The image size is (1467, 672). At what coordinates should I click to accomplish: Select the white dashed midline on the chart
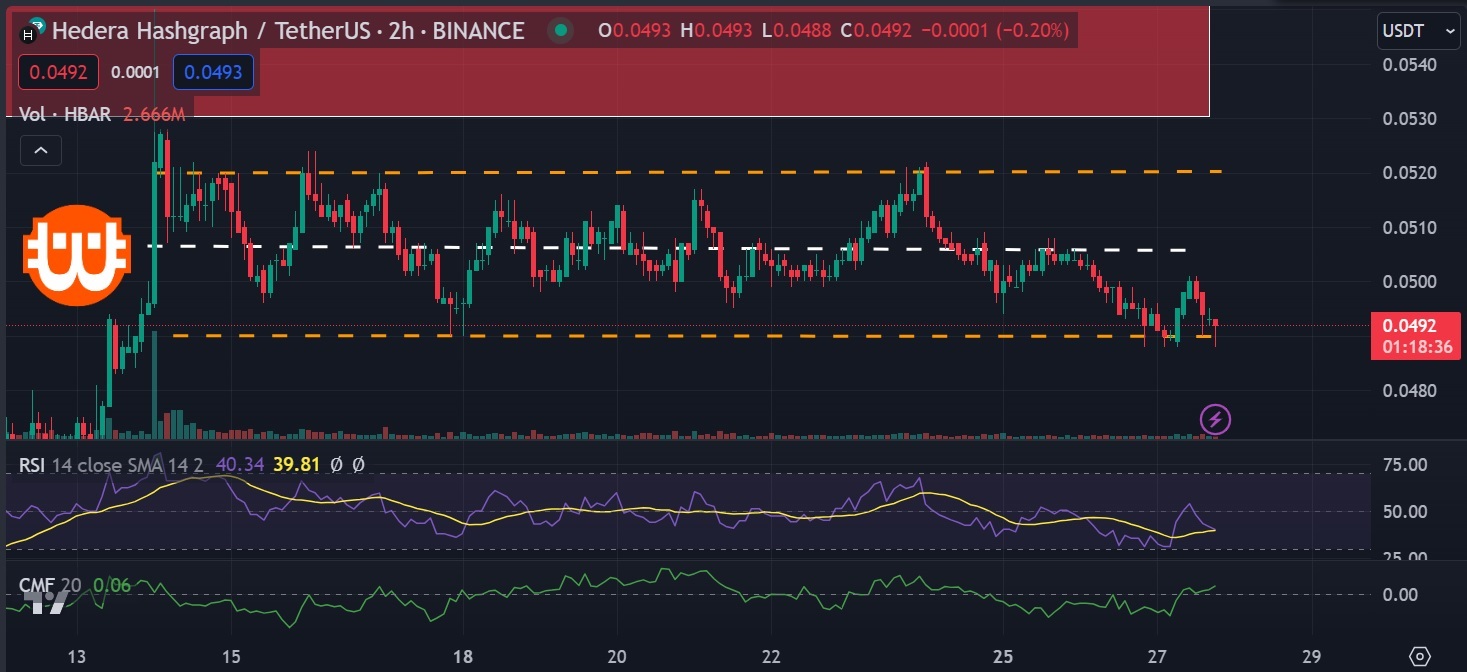668,247
